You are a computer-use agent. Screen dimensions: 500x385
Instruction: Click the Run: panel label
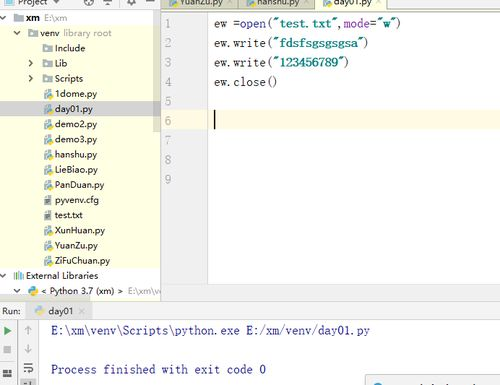[x=11, y=311]
